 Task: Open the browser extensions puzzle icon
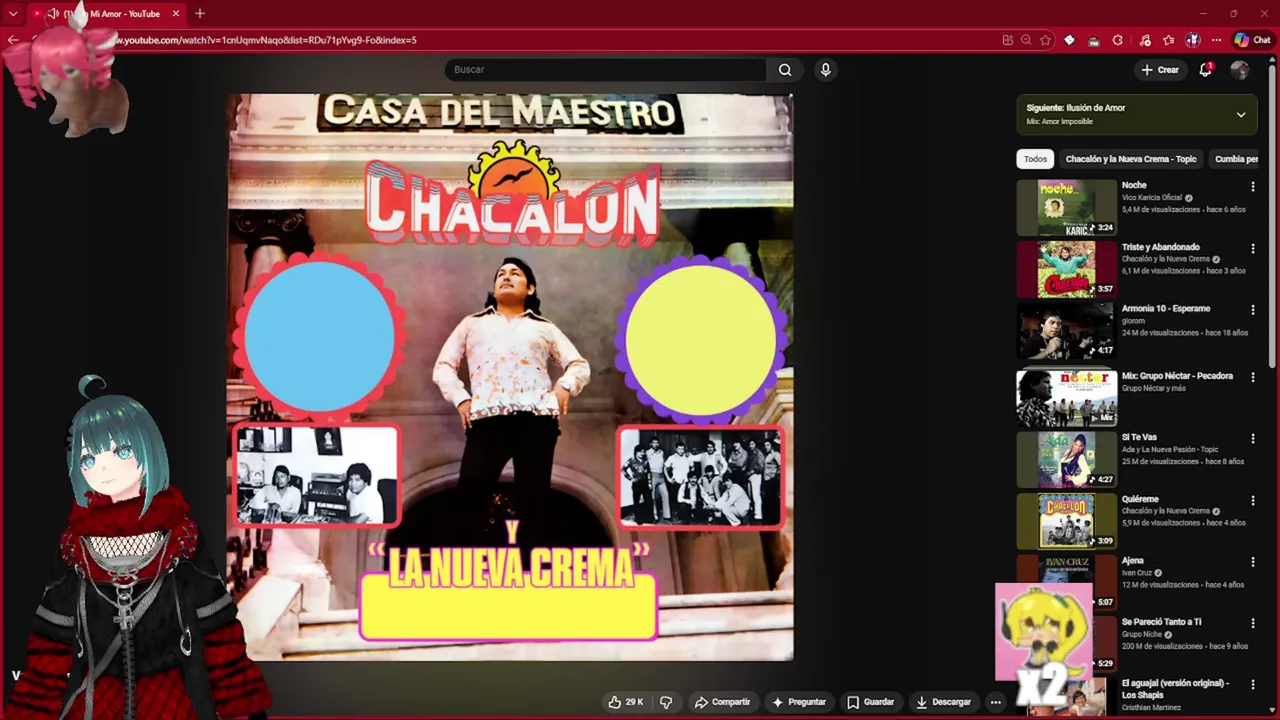pos(1117,40)
